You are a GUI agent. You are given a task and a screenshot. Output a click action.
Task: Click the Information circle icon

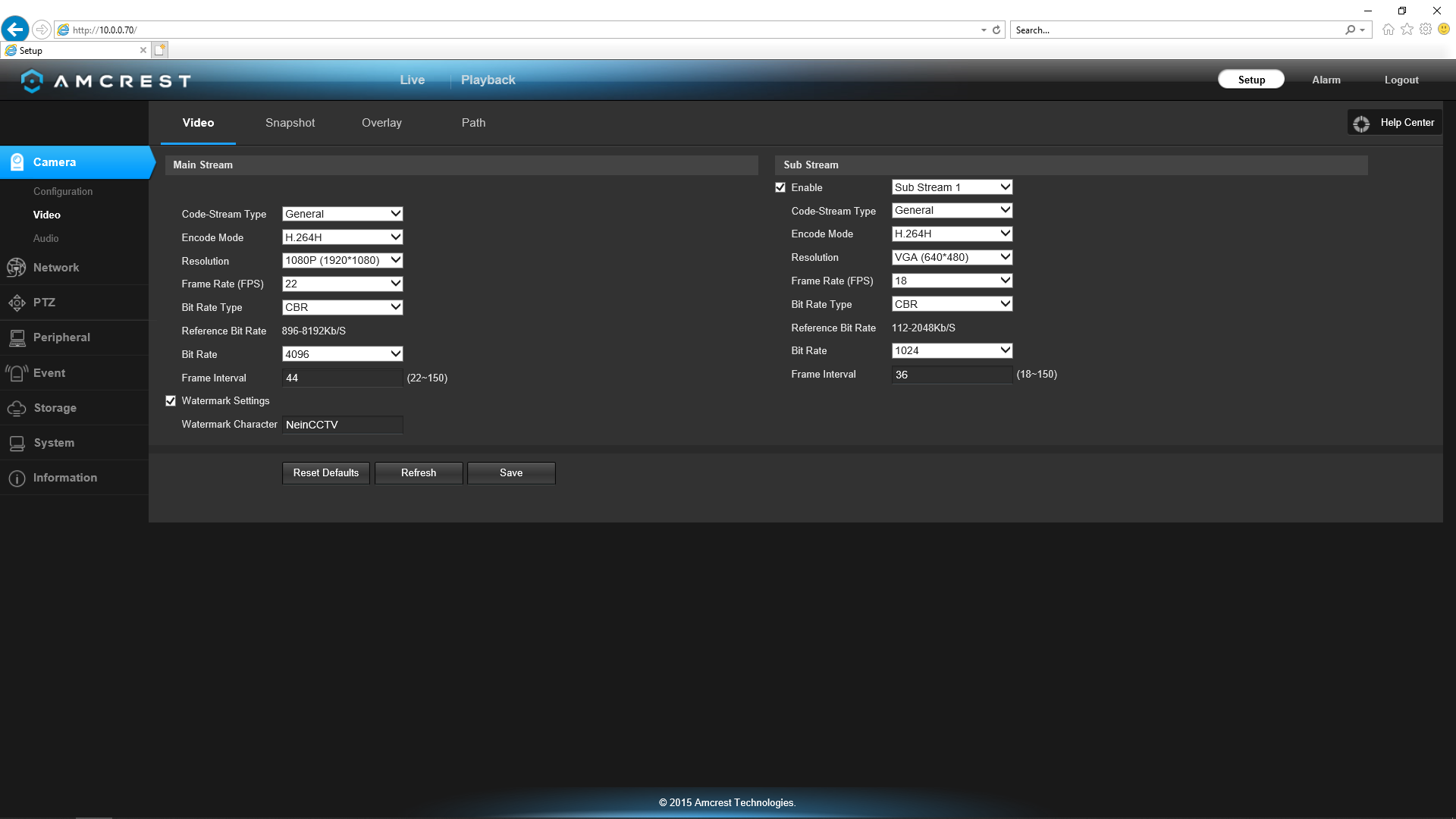coord(17,479)
